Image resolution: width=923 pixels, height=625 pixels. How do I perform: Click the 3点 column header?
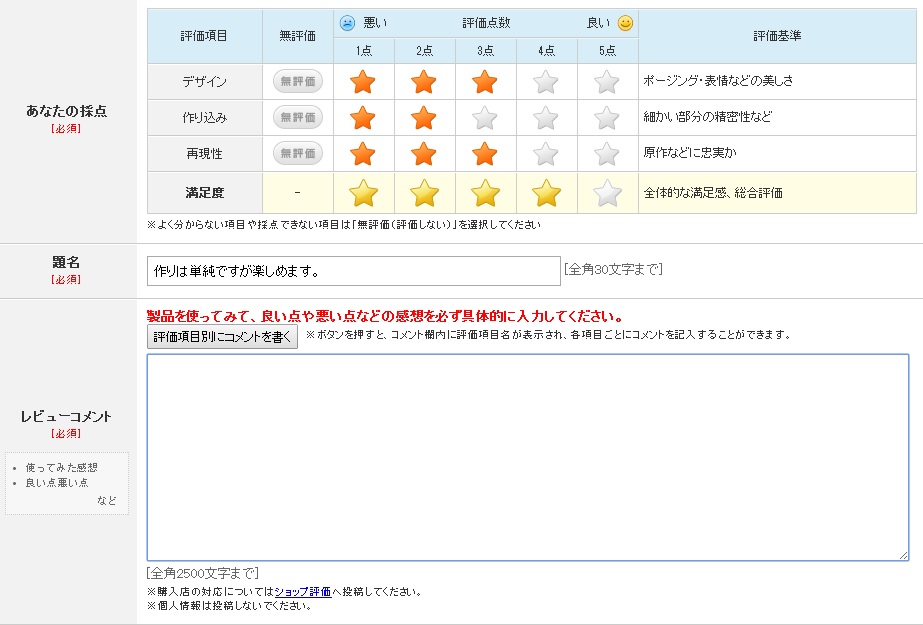click(x=486, y=51)
